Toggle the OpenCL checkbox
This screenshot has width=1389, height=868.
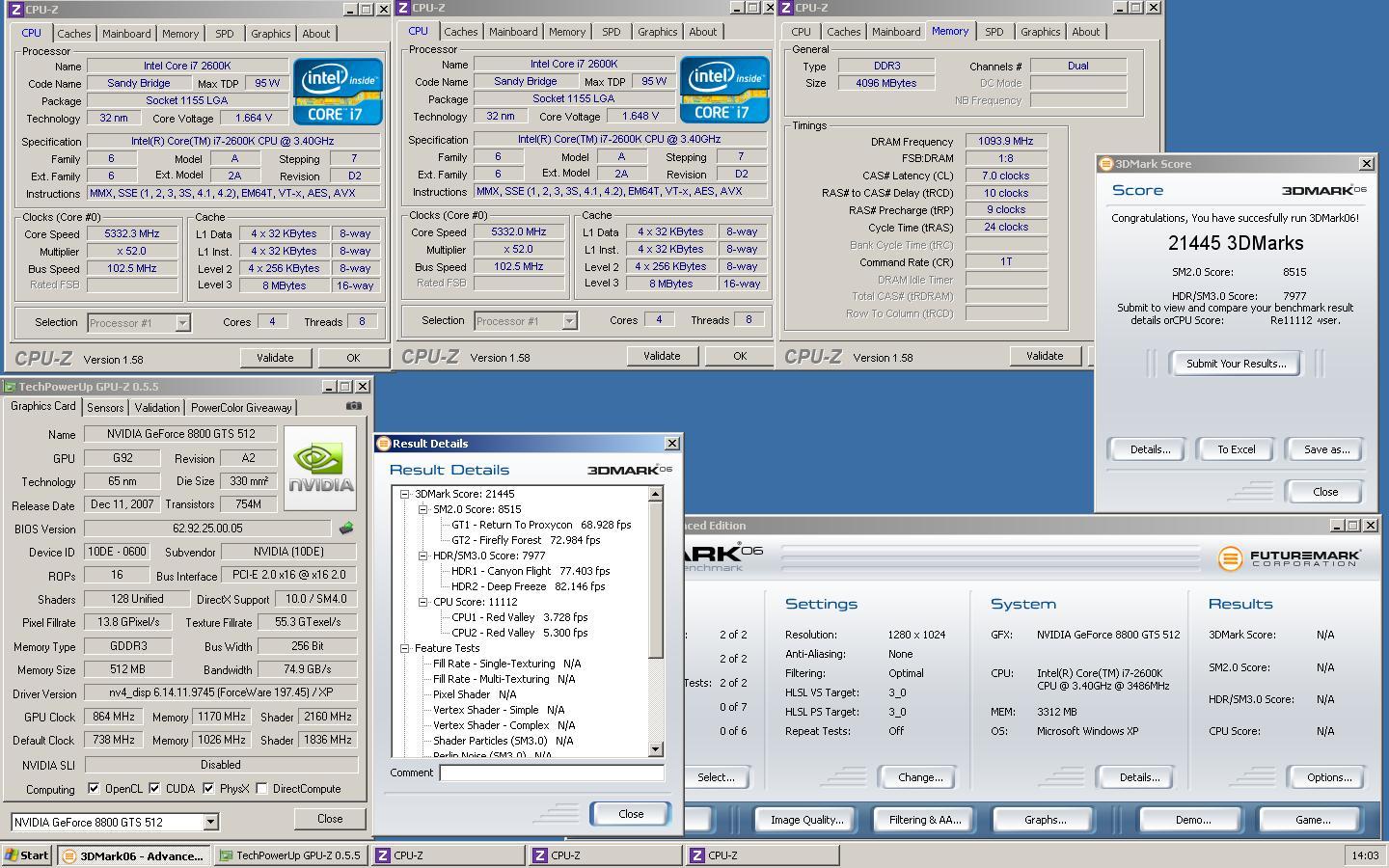coord(94,788)
